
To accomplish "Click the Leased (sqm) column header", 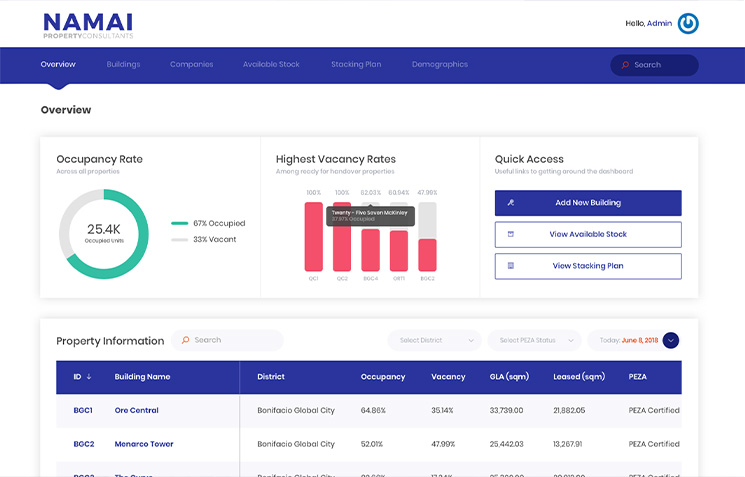I will pos(579,377).
